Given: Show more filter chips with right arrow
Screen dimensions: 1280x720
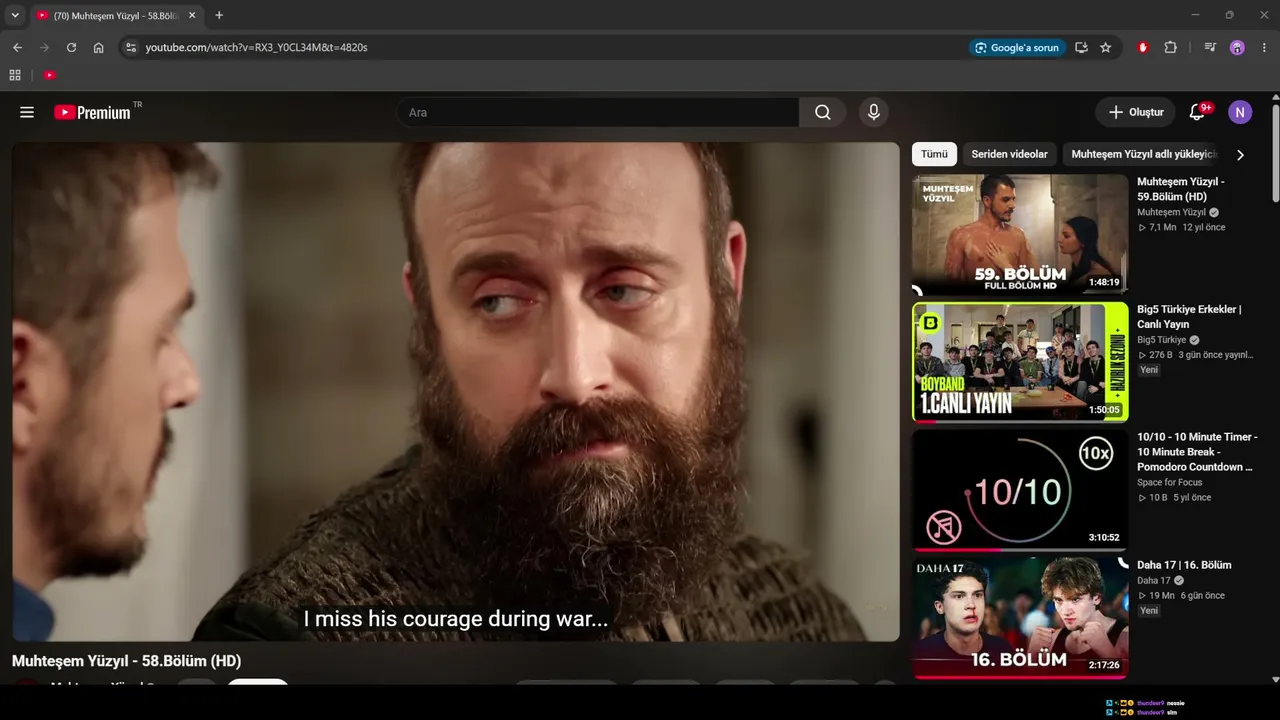Looking at the screenshot, I should (1240, 155).
